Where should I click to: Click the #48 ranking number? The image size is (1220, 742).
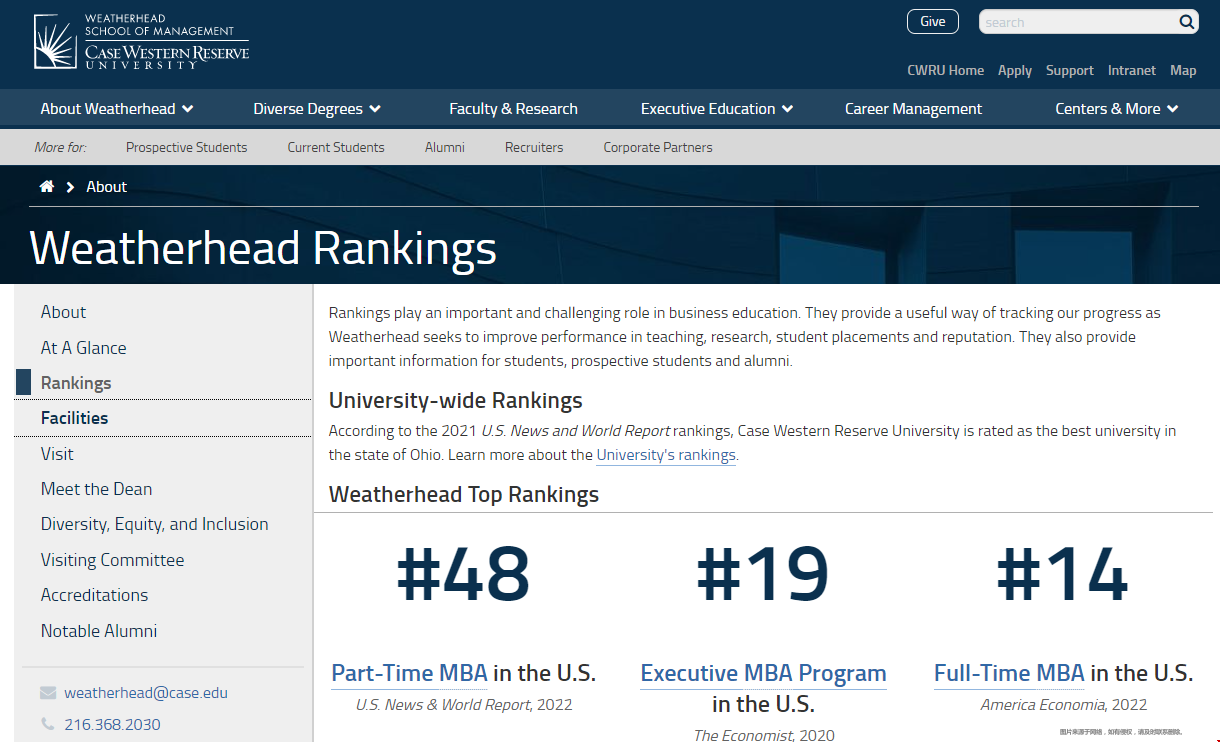[x=463, y=575]
